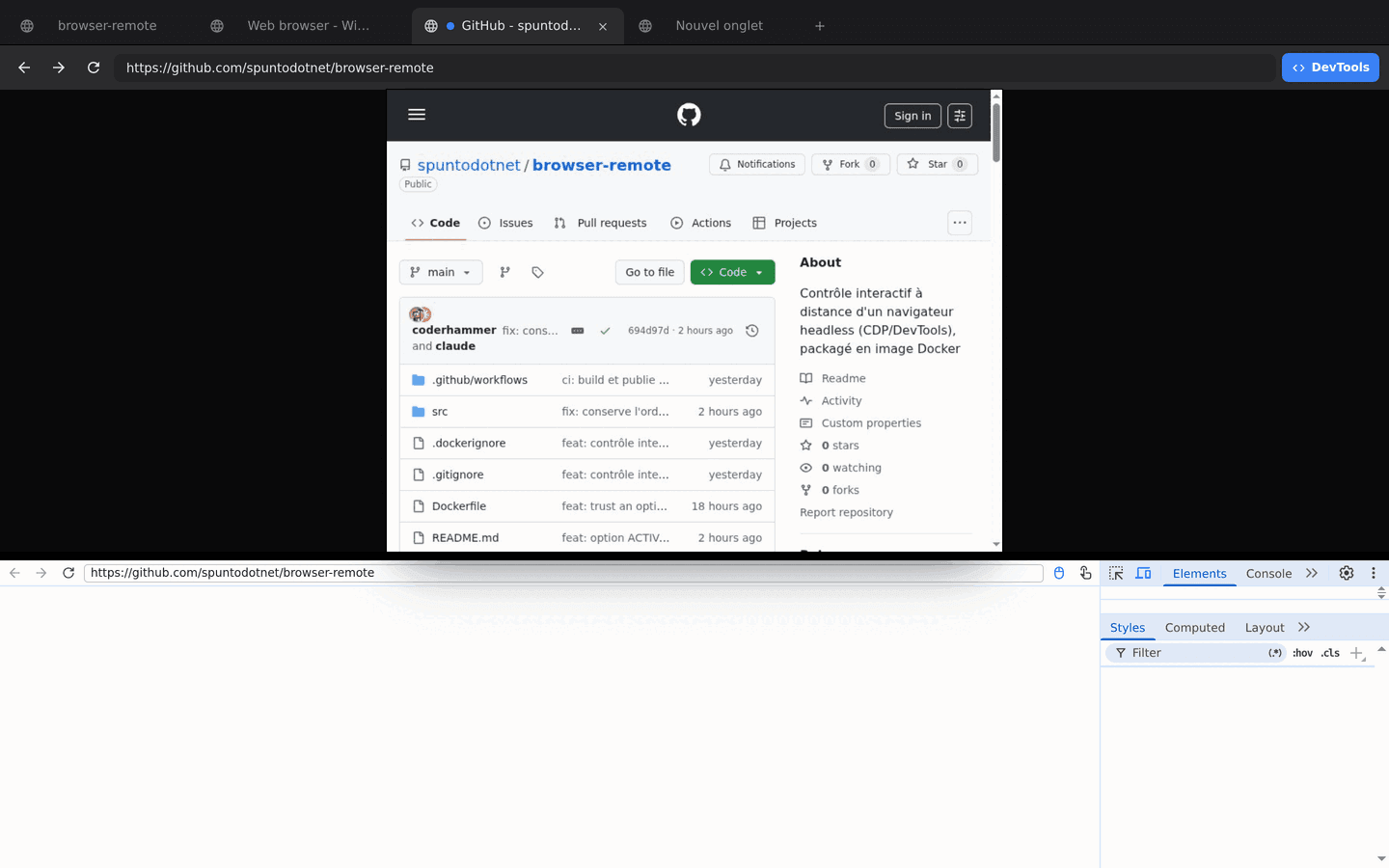Star the repository with the Star button
Screen dimensions: 1389x868
pyautogui.click(x=938, y=164)
